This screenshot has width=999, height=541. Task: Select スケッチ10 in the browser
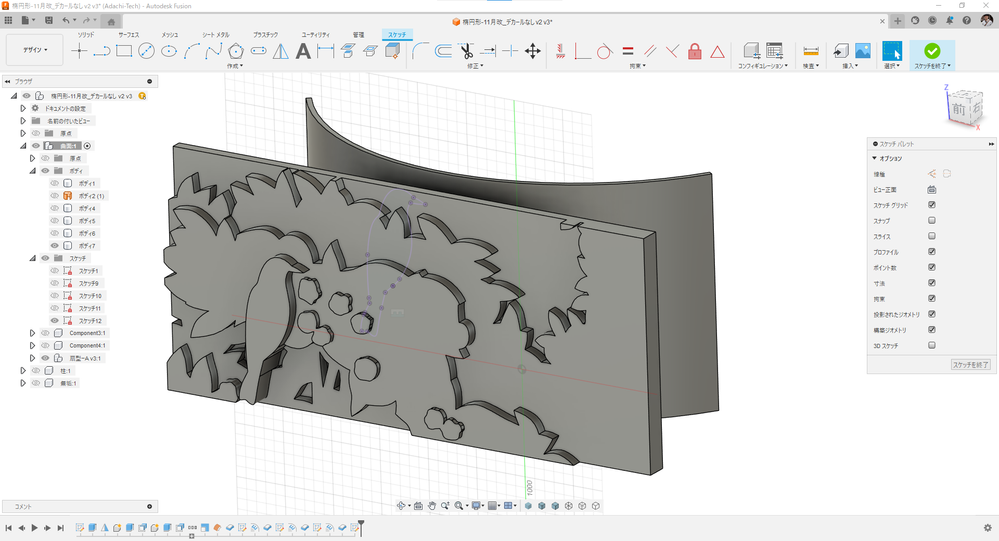pyautogui.click(x=89, y=296)
